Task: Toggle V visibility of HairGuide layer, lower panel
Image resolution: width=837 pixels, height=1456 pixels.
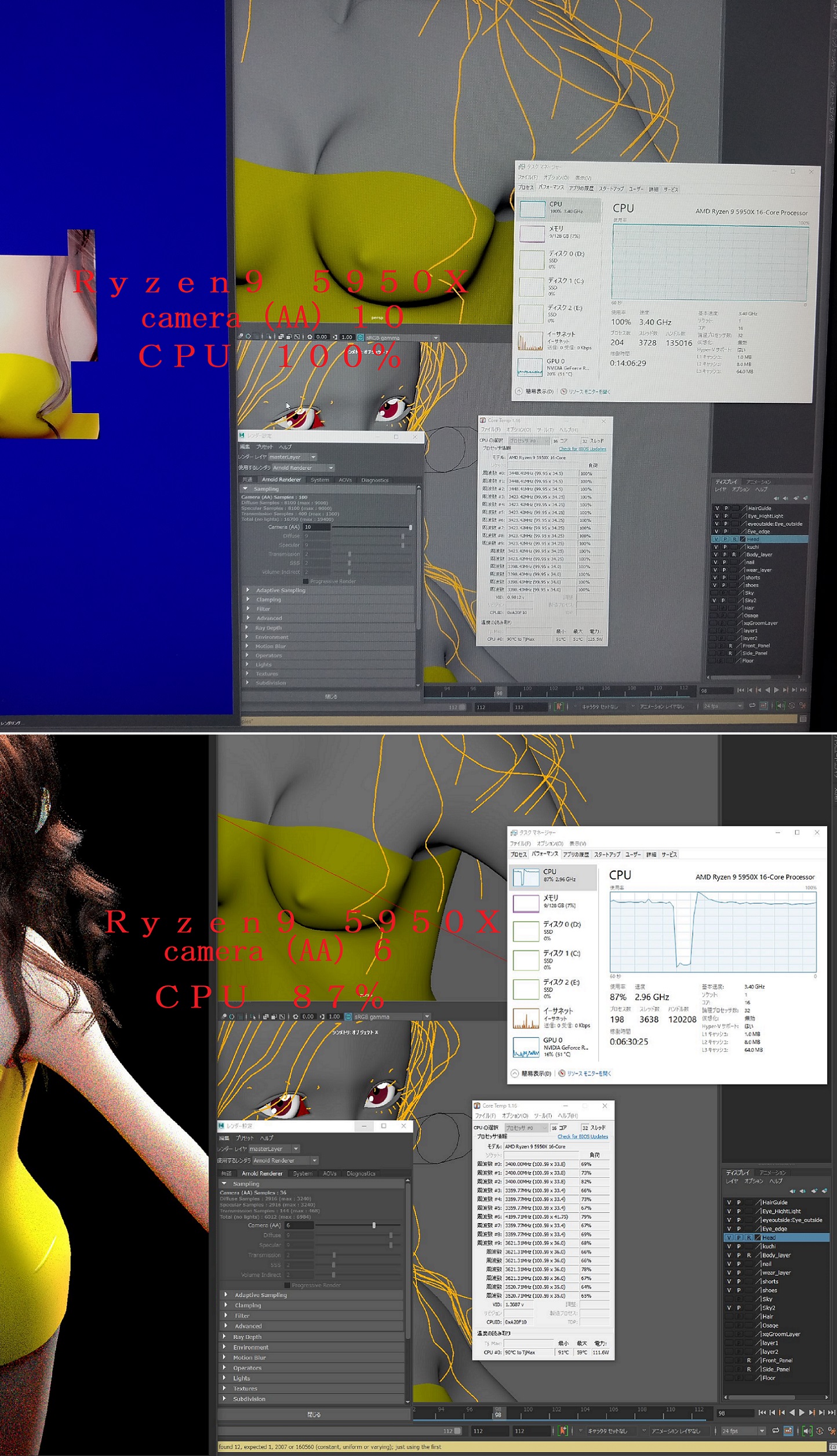Action: click(x=729, y=1202)
